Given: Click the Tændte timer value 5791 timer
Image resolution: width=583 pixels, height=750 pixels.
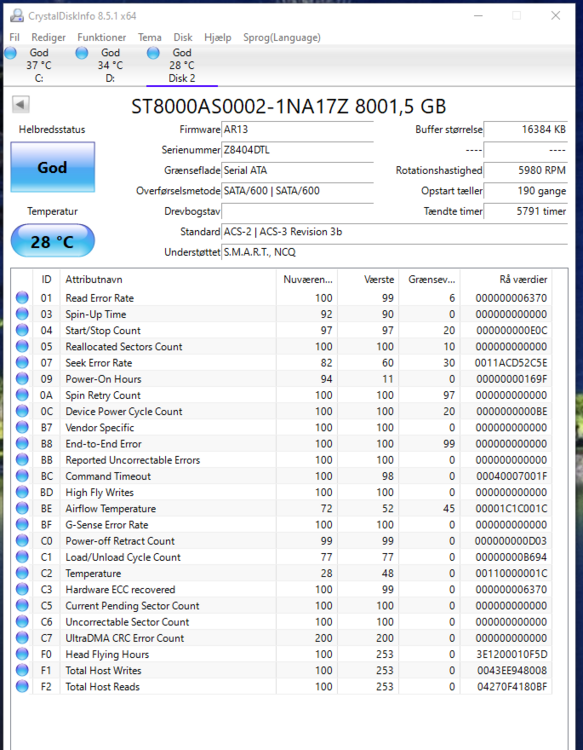Looking at the screenshot, I should [526, 211].
